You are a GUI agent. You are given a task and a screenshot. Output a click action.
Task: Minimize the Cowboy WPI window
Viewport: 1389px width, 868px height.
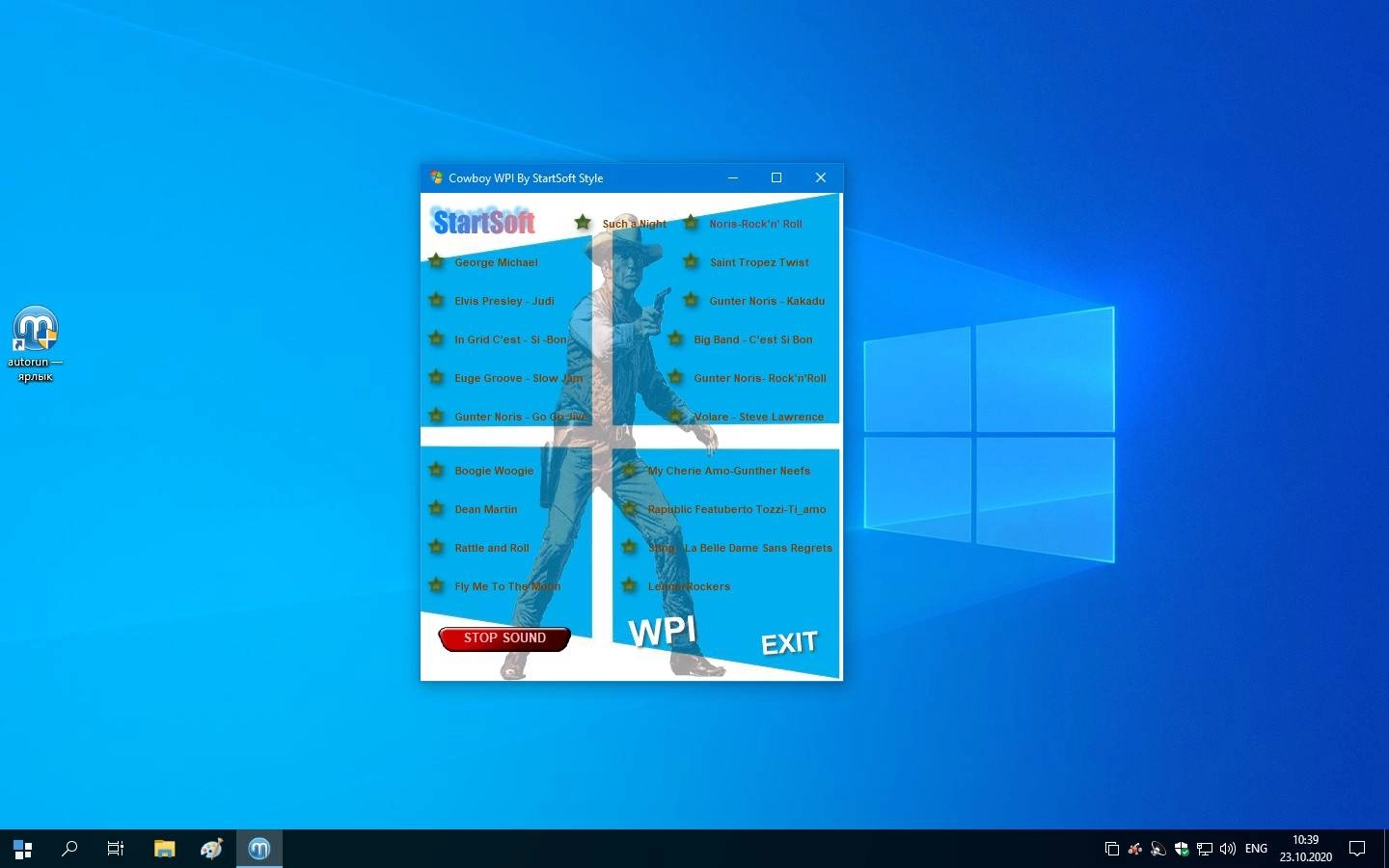[x=733, y=177]
